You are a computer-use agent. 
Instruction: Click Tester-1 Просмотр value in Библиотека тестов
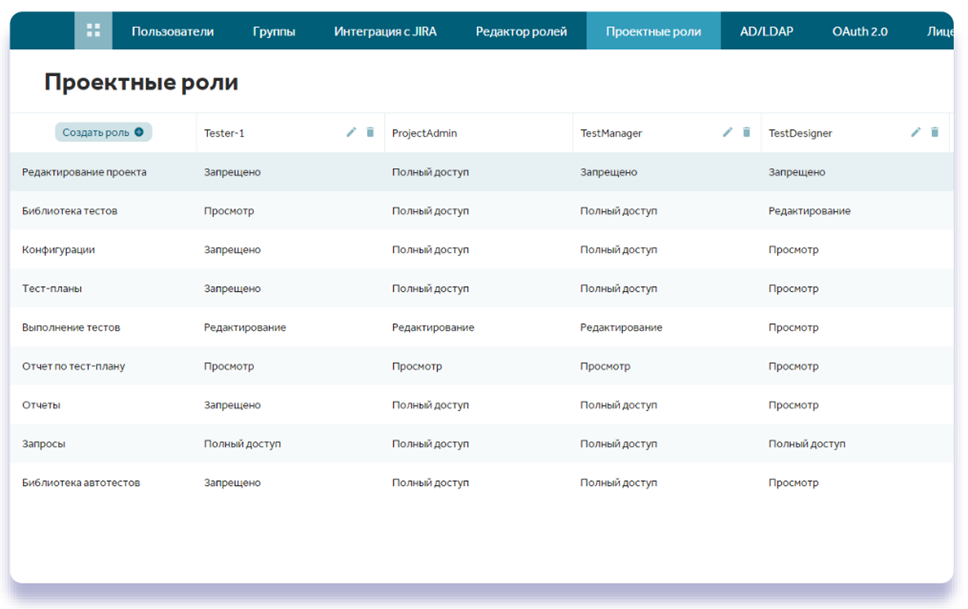pyautogui.click(x=229, y=211)
